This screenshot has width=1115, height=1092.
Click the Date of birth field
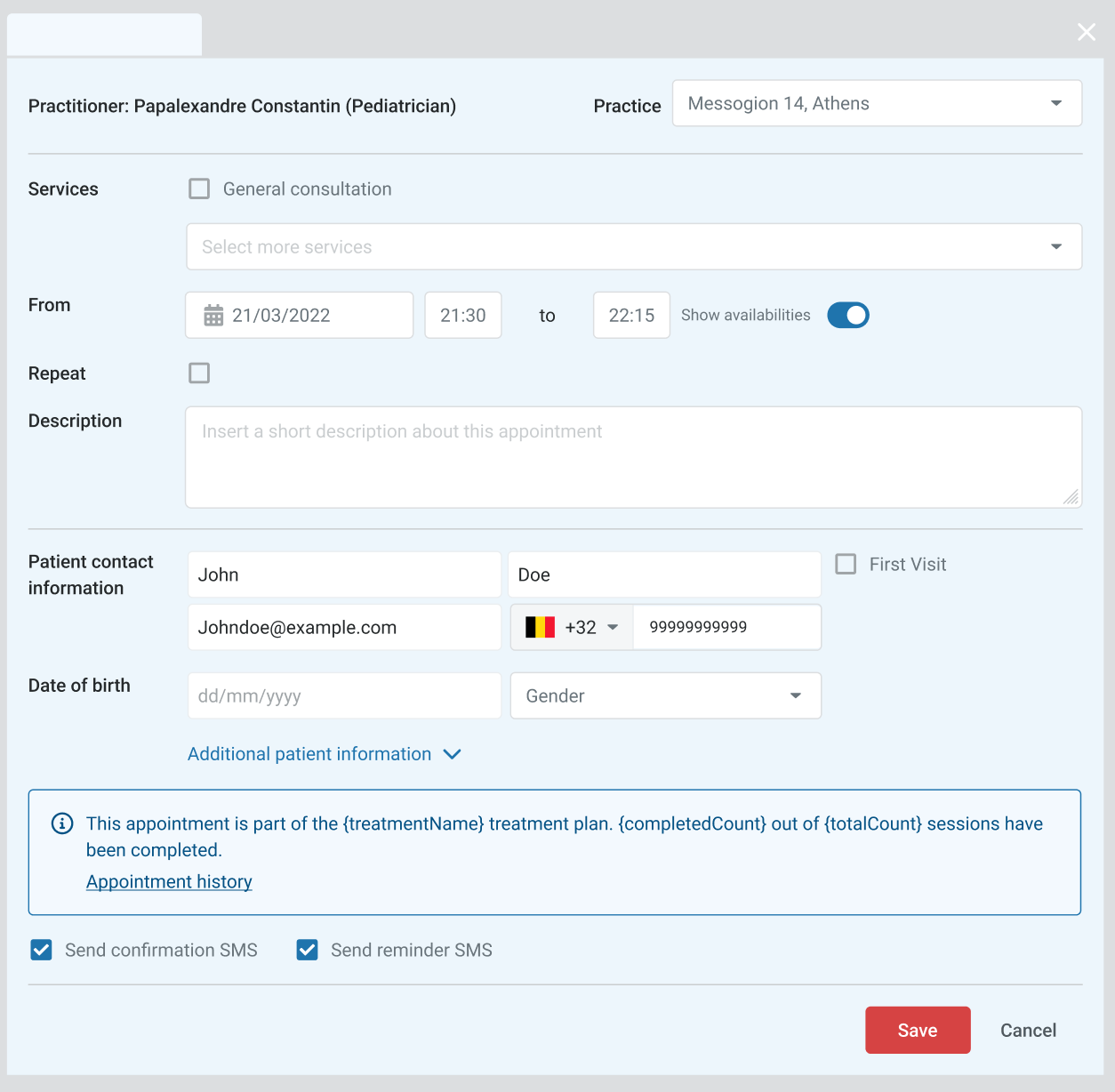pyautogui.click(x=344, y=696)
